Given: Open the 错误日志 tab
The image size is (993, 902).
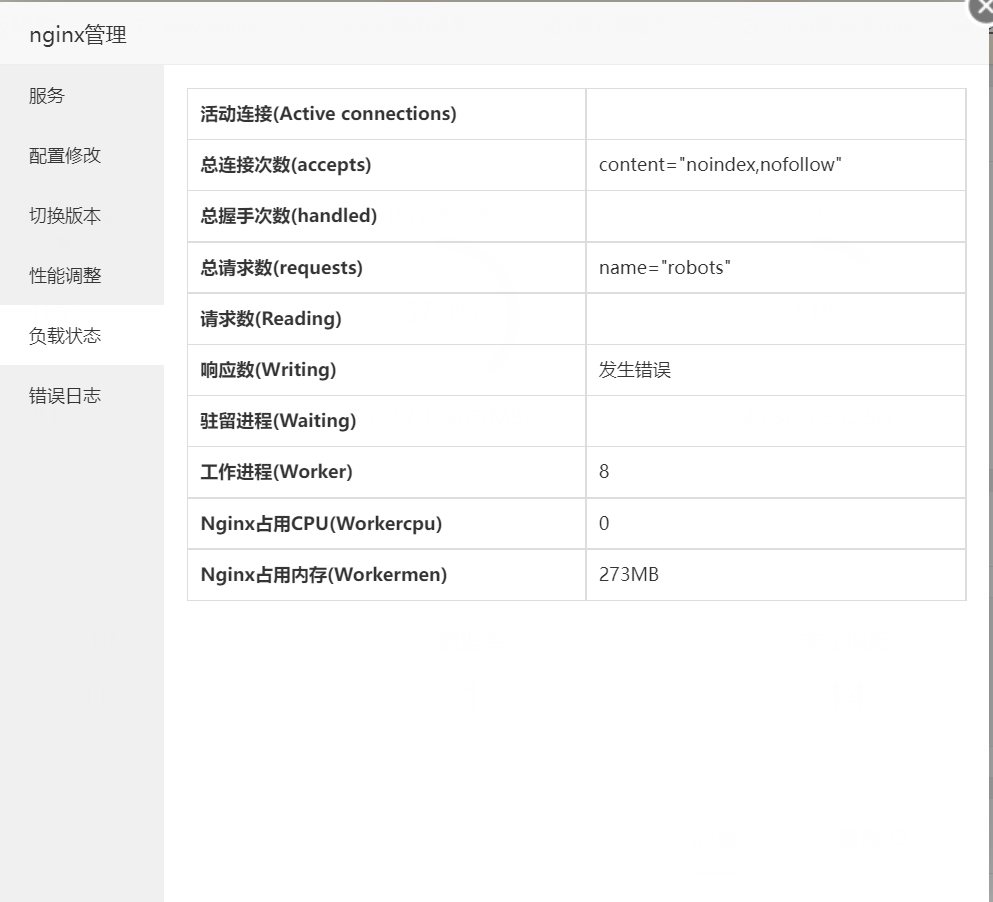Looking at the screenshot, I should 82,396.
